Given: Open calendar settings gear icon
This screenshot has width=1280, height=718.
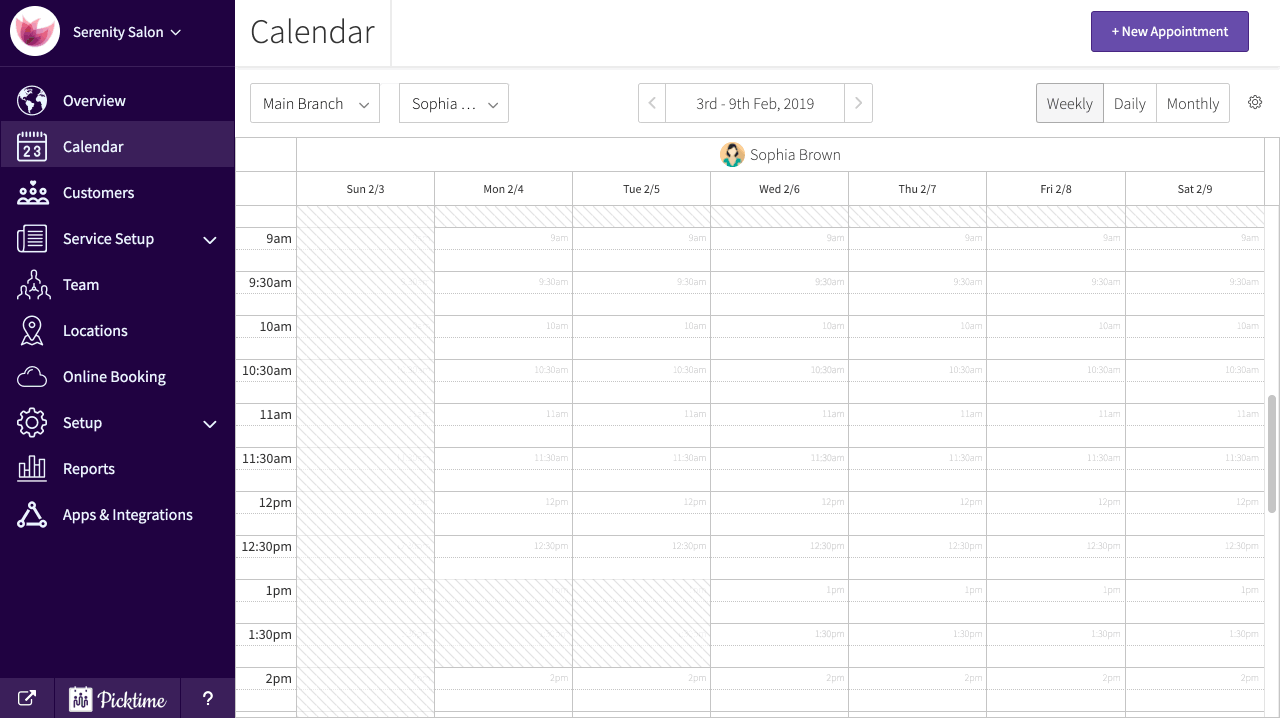Looking at the screenshot, I should coord(1255,103).
